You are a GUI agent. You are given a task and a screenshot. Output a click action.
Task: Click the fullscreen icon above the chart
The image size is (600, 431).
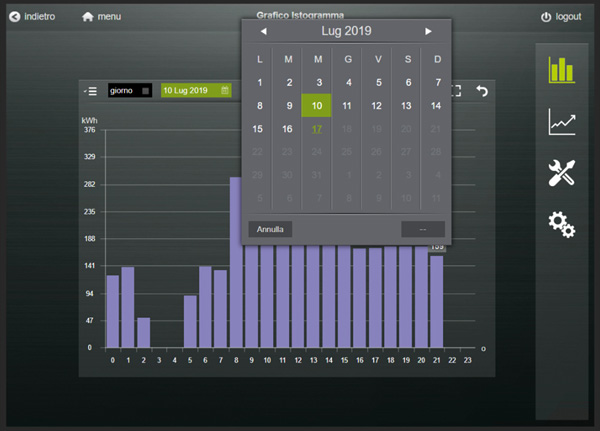pyautogui.click(x=456, y=91)
